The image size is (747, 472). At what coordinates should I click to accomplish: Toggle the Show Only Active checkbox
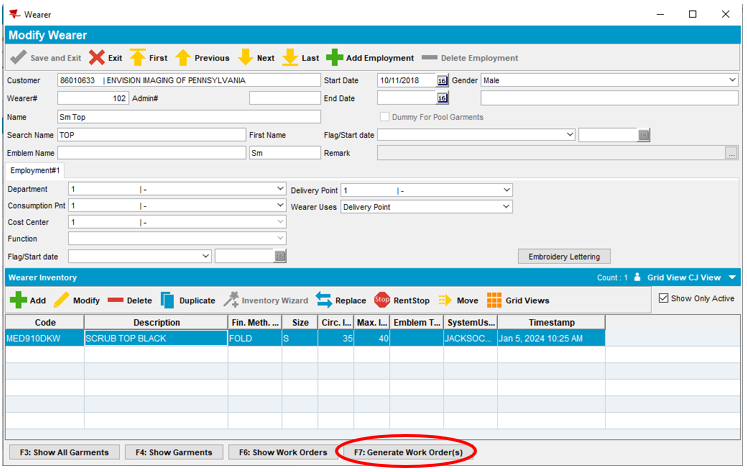point(664,298)
